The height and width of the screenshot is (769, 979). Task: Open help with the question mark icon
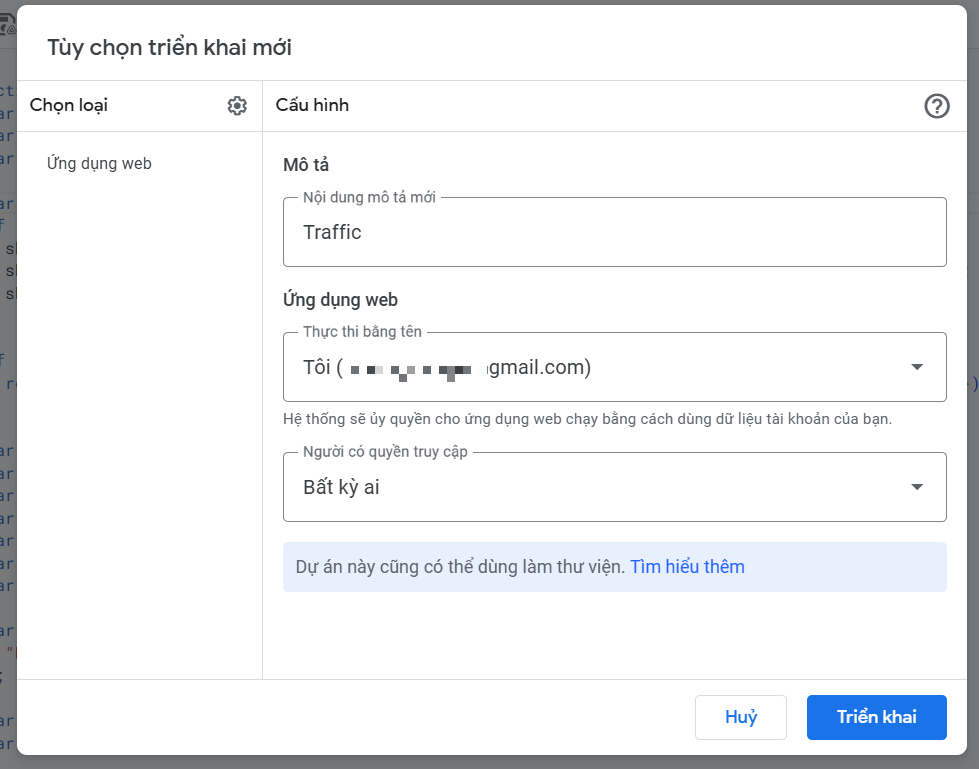pyautogui.click(x=936, y=106)
